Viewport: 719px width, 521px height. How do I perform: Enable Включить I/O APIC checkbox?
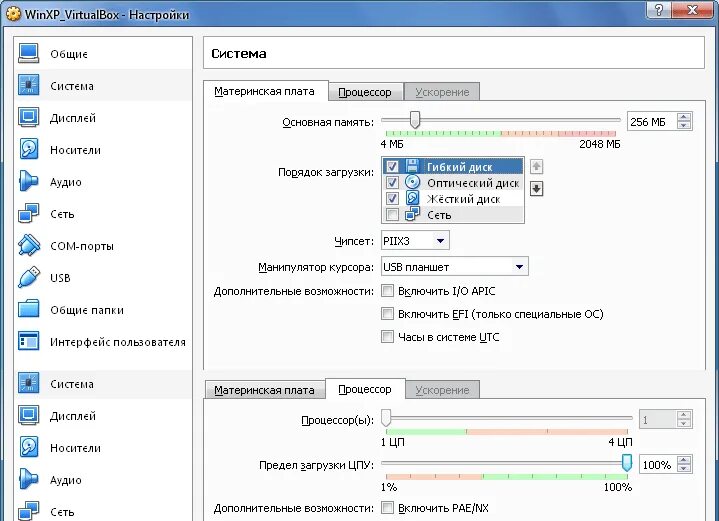point(387,290)
